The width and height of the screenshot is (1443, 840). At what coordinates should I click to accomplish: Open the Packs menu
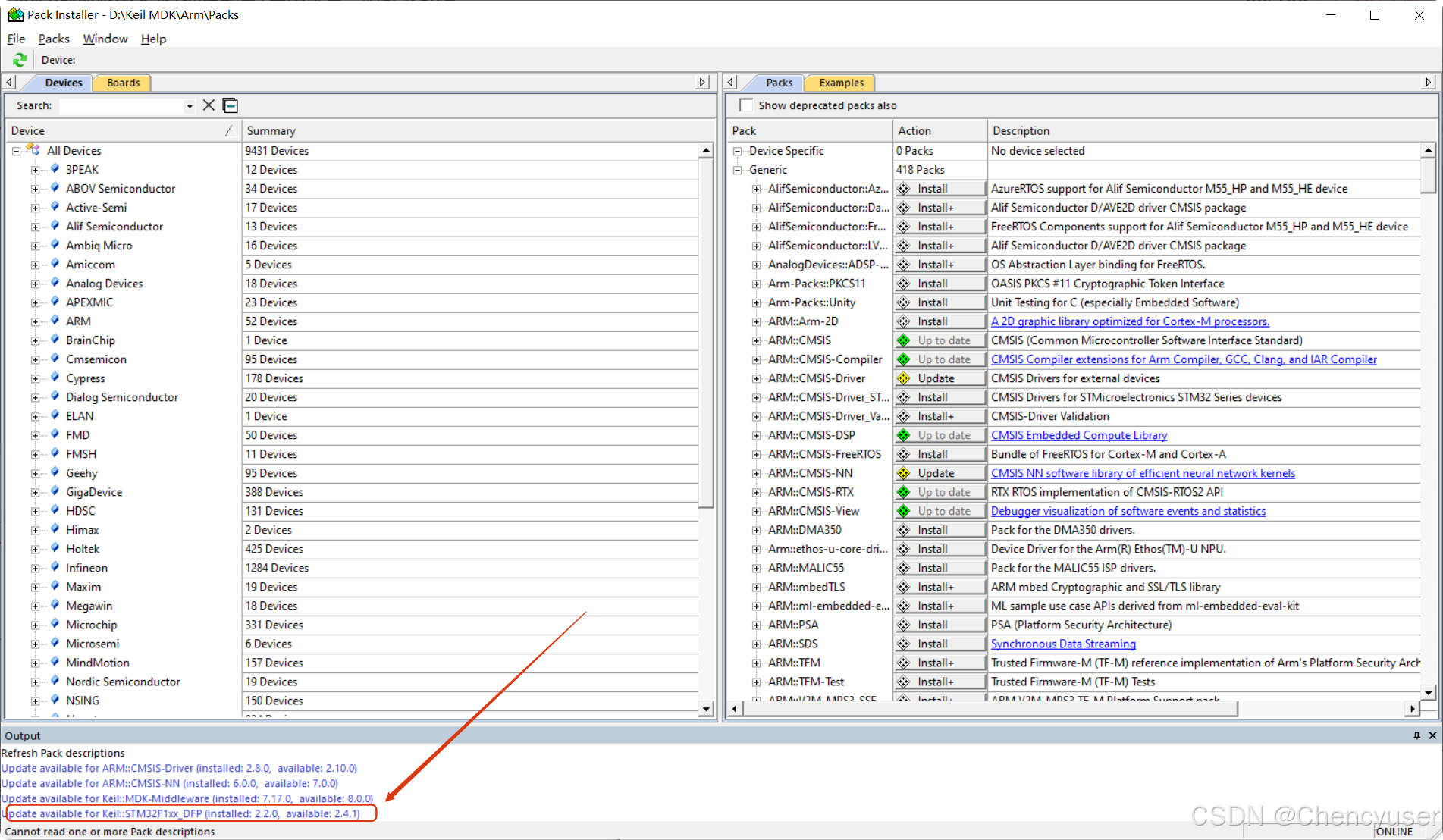[54, 39]
